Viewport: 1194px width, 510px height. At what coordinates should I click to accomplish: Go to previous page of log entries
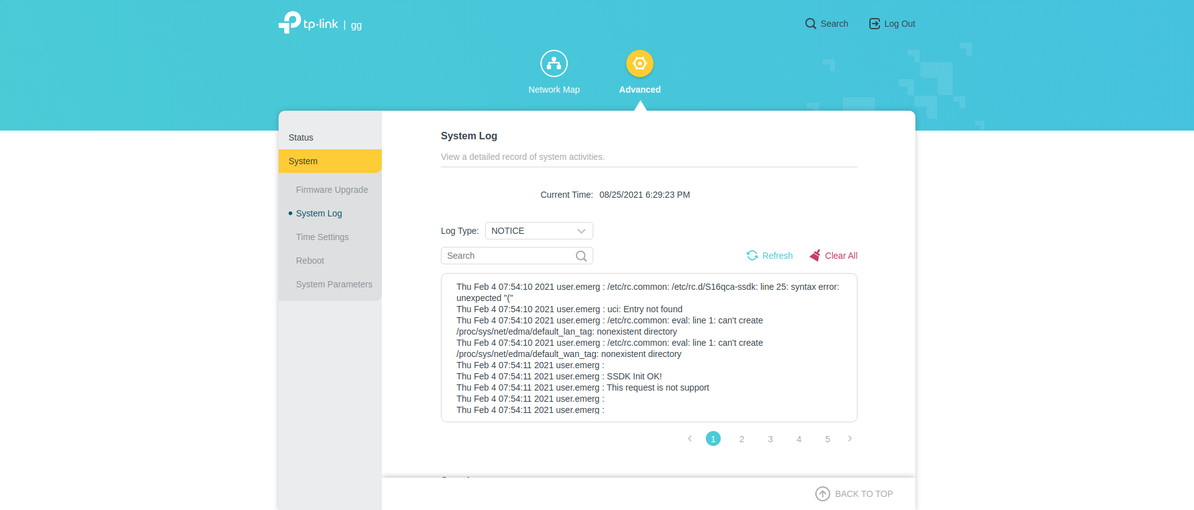point(689,439)
